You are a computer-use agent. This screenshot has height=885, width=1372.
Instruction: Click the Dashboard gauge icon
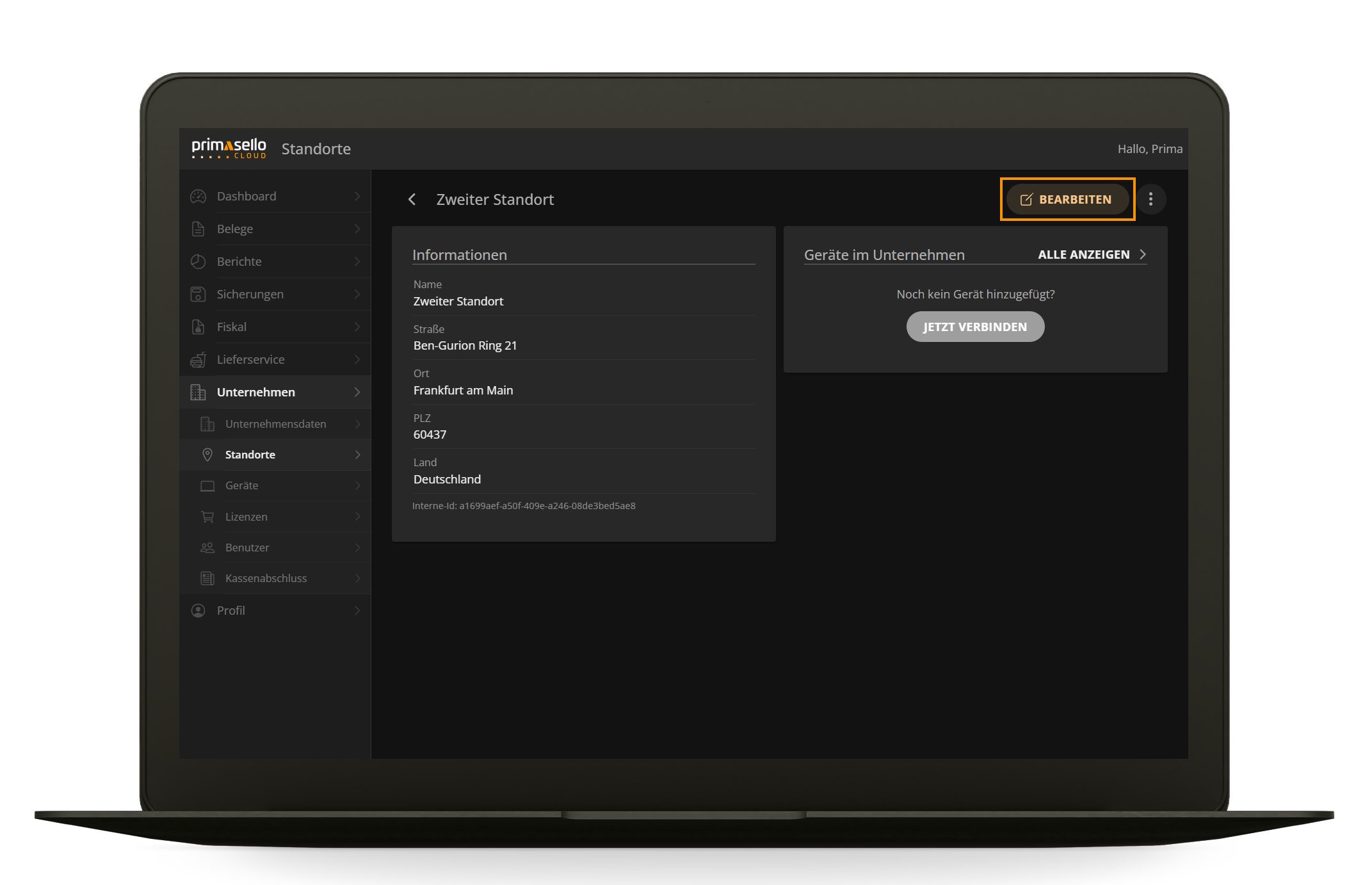click(198, 197)
